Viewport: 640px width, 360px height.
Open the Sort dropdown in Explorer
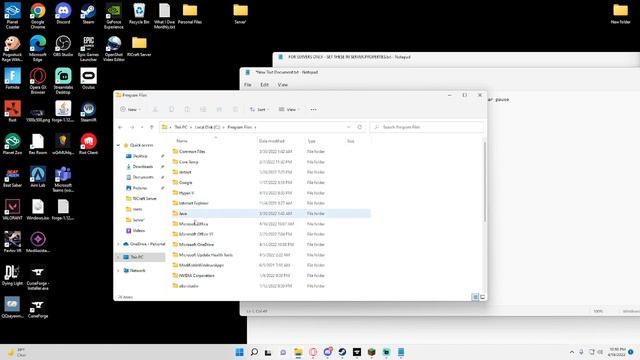tap(260, 109)
